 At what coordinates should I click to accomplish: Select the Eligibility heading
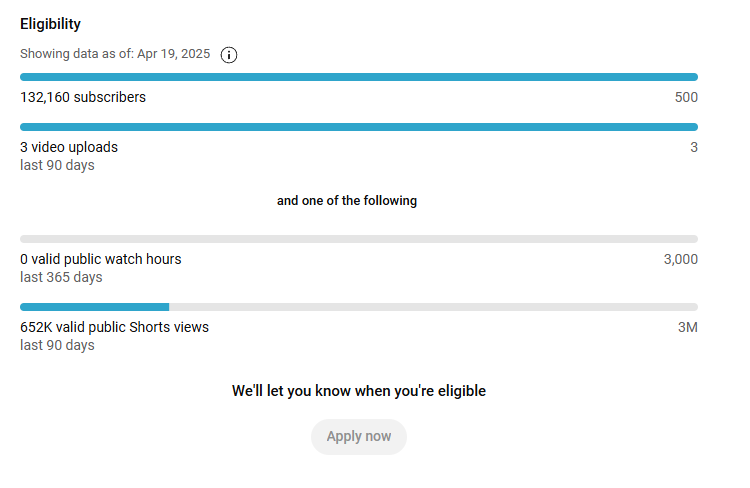point(50,24)
